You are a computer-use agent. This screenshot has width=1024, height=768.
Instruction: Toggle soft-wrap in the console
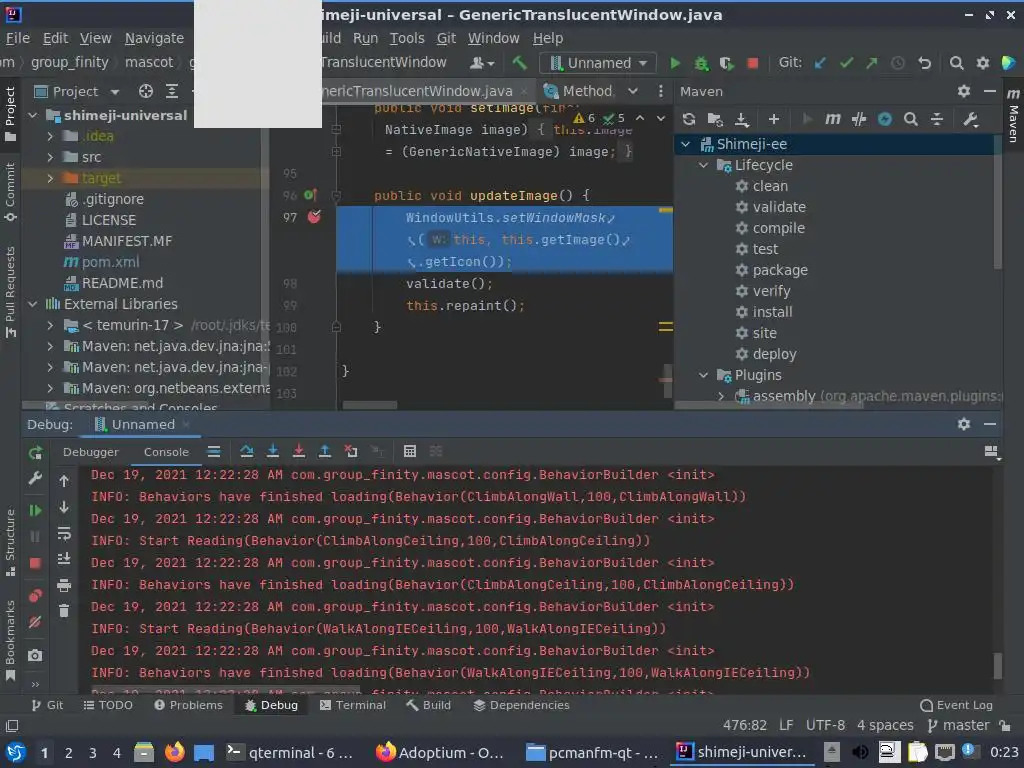point(64,534)
